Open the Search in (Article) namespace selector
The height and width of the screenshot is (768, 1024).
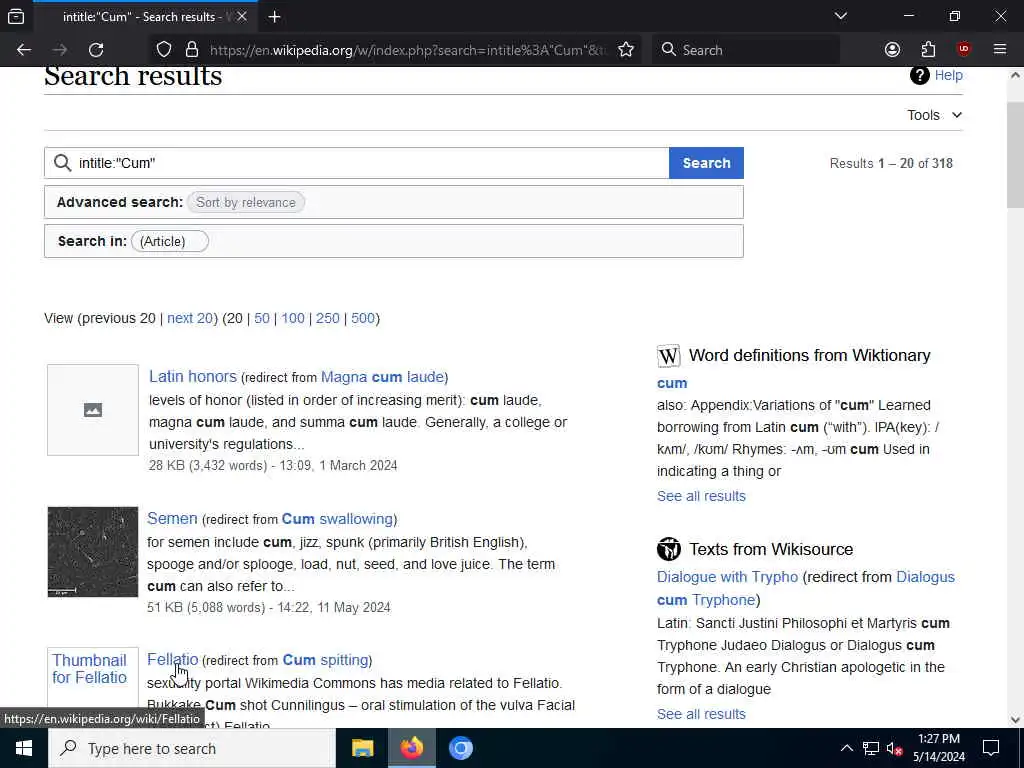point(170,241)
